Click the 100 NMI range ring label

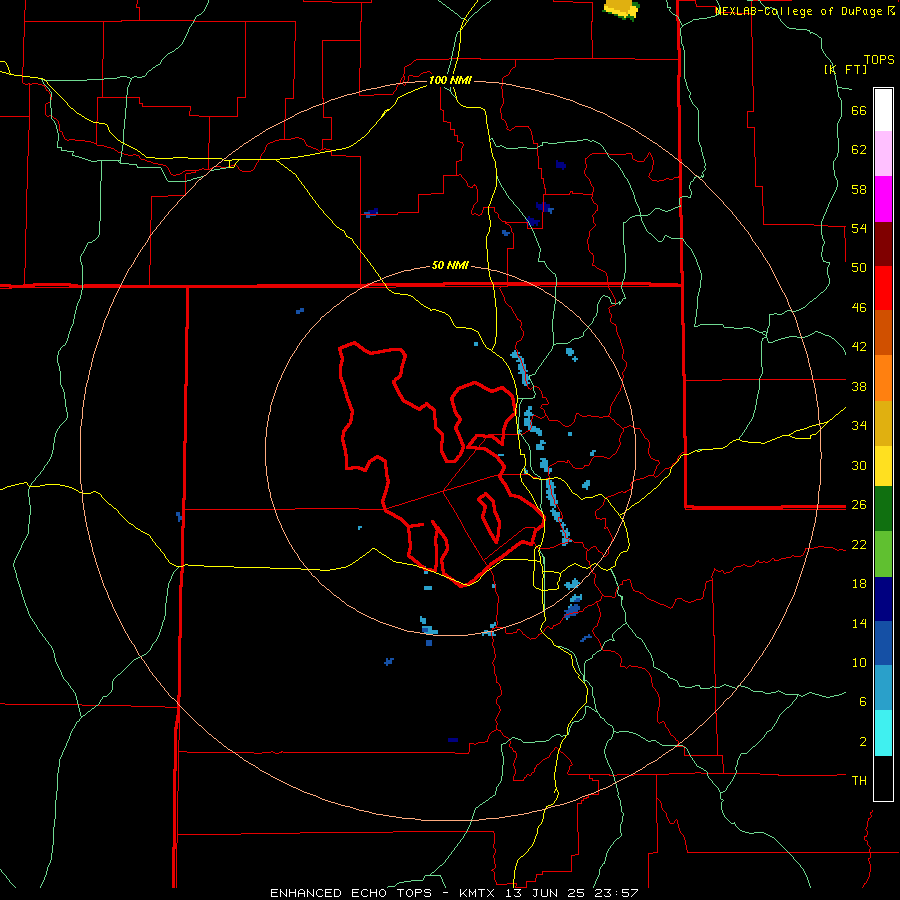(450, 80)
